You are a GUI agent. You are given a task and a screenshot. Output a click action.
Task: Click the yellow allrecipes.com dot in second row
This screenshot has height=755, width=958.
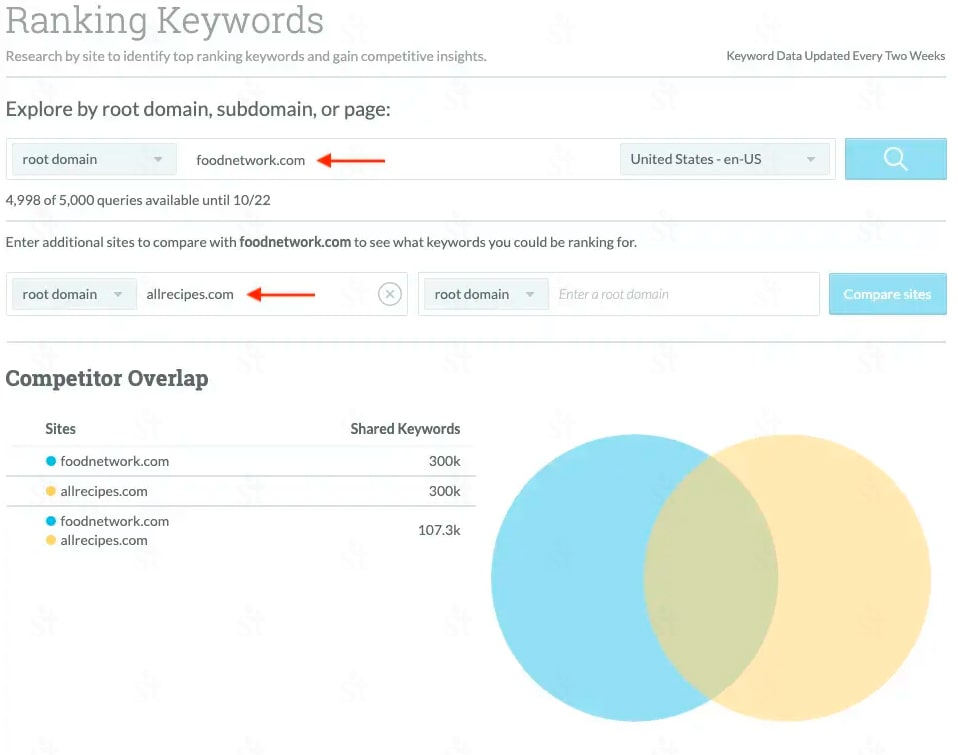[x=51, y=491]
